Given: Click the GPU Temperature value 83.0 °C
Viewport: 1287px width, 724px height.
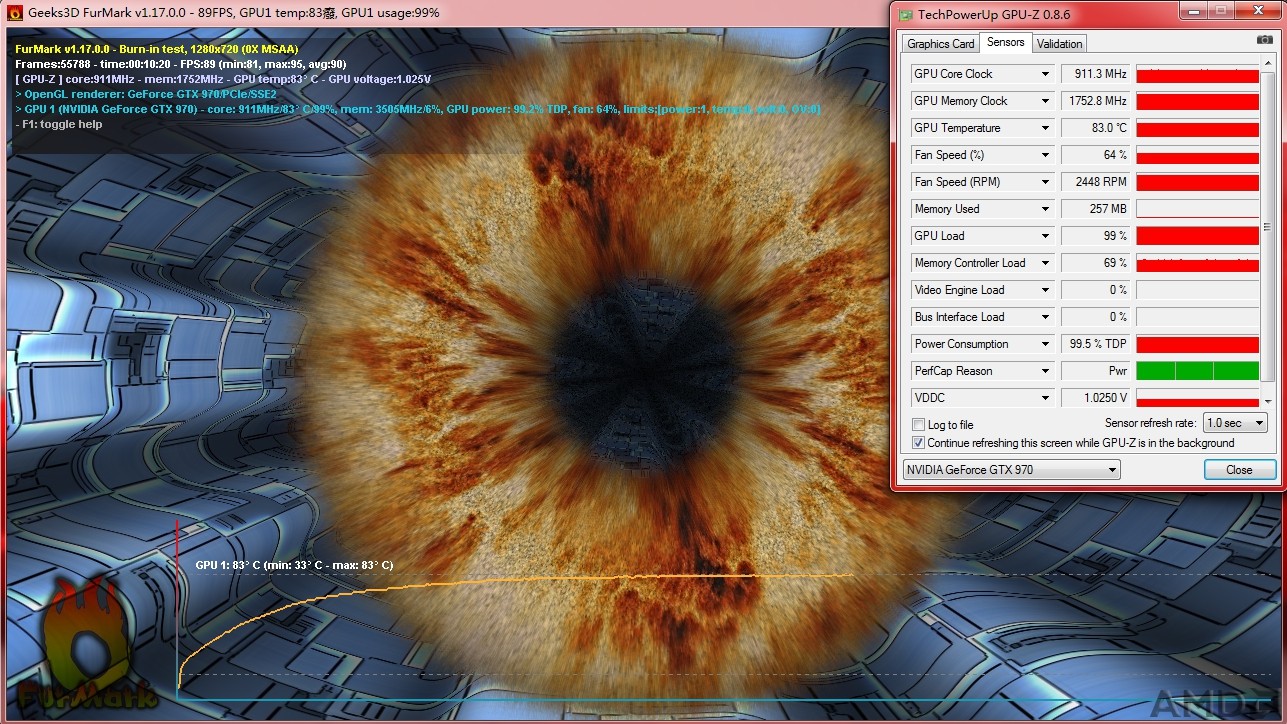Looking at the screenshot, I should [1095, 128].
